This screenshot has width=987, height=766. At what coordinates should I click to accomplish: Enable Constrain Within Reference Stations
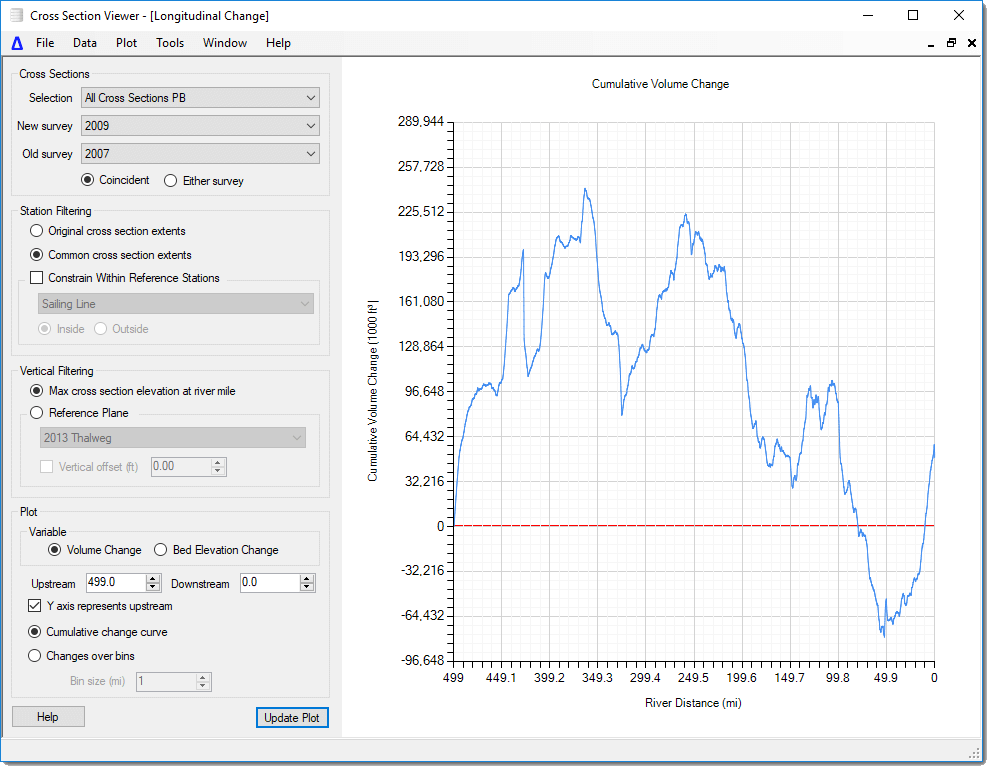point(37,278)
